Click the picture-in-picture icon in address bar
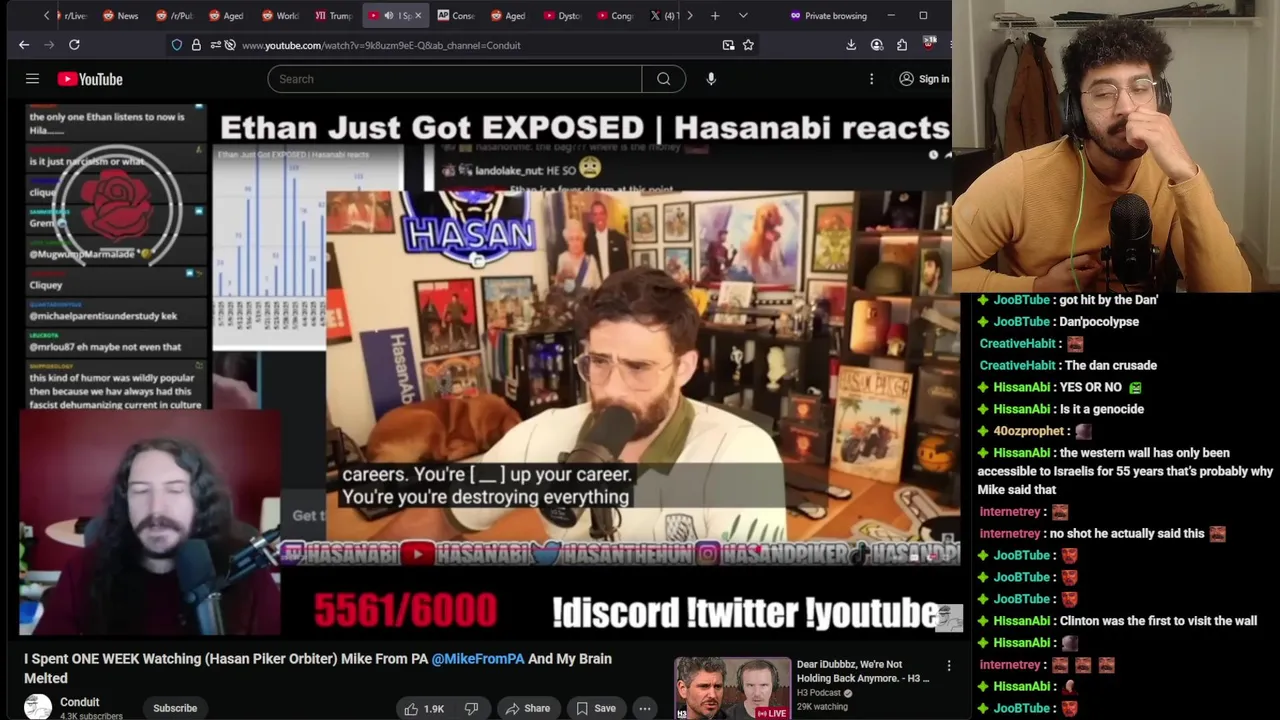Viewport: 1280px width, 720px height. 728,45
